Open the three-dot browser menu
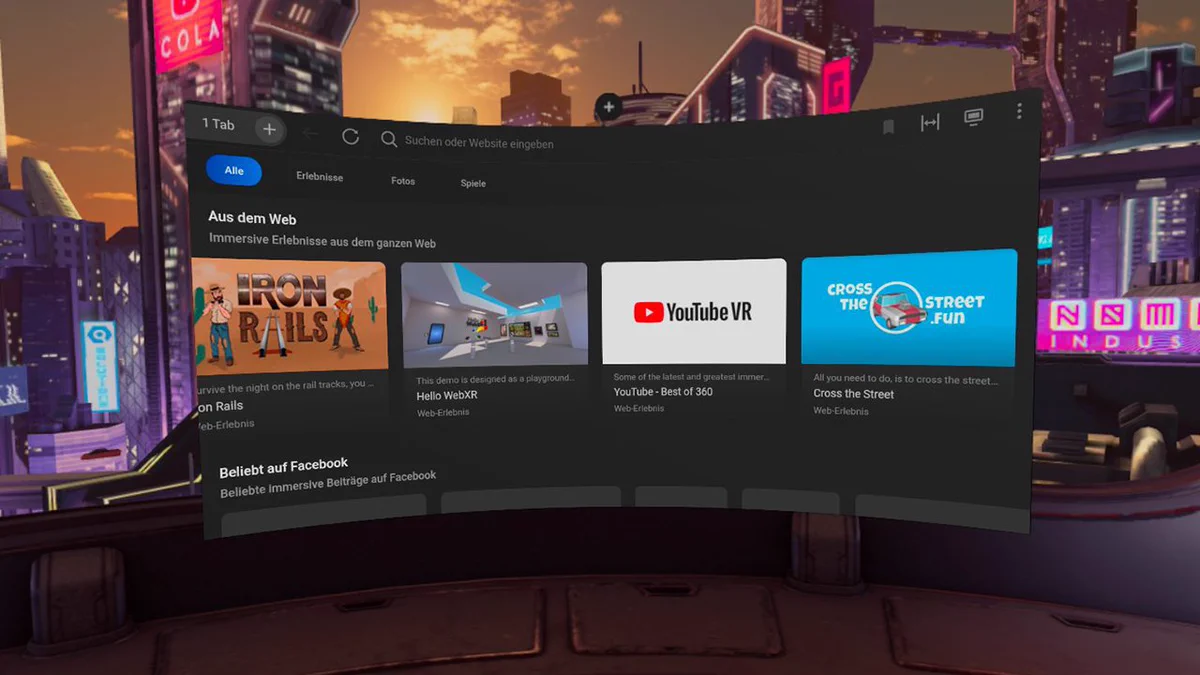This screenshot has height=675, width=1200. pos(1019,111)
